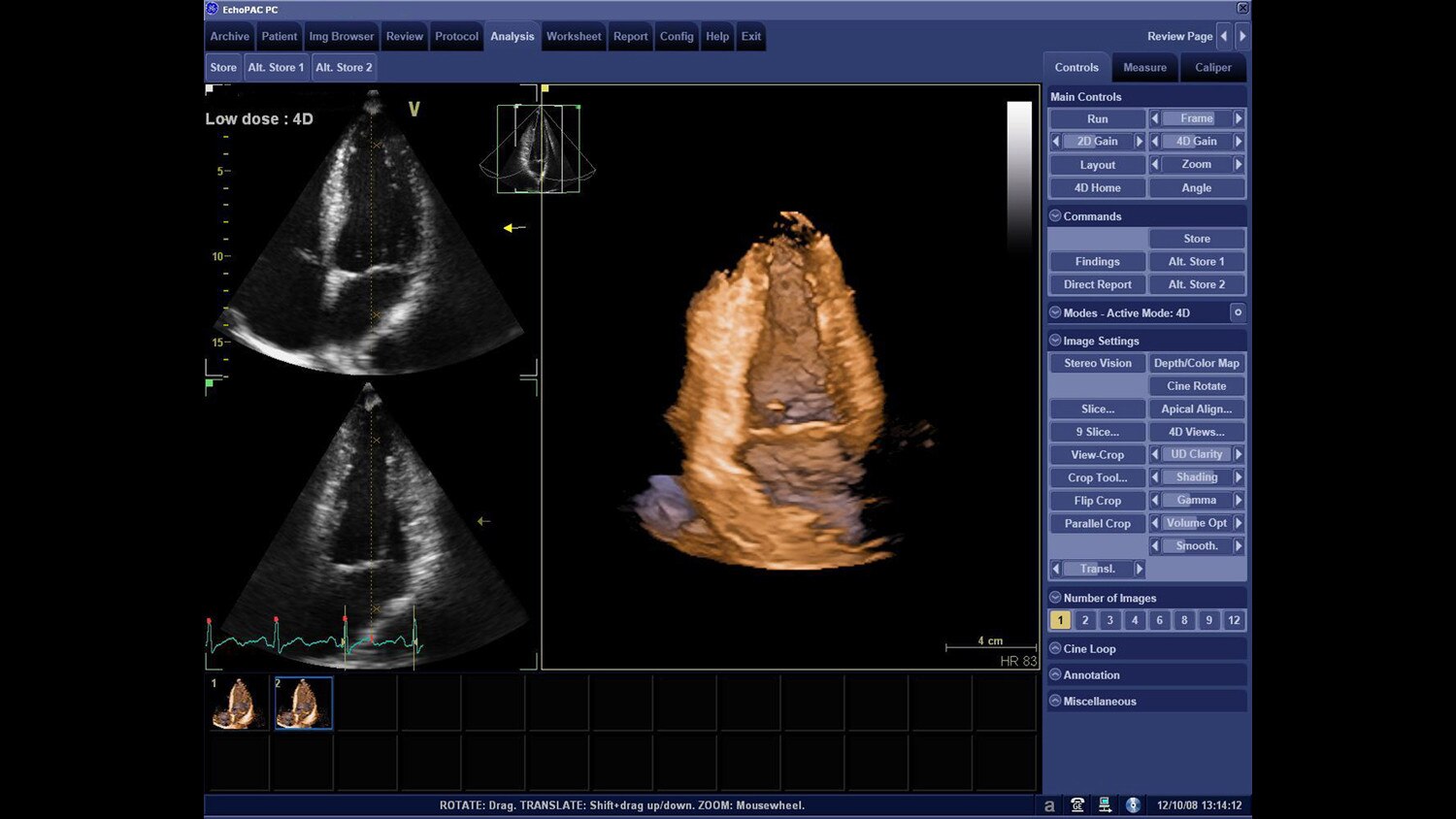Expand the Cine Loop section

(1055, 648)
